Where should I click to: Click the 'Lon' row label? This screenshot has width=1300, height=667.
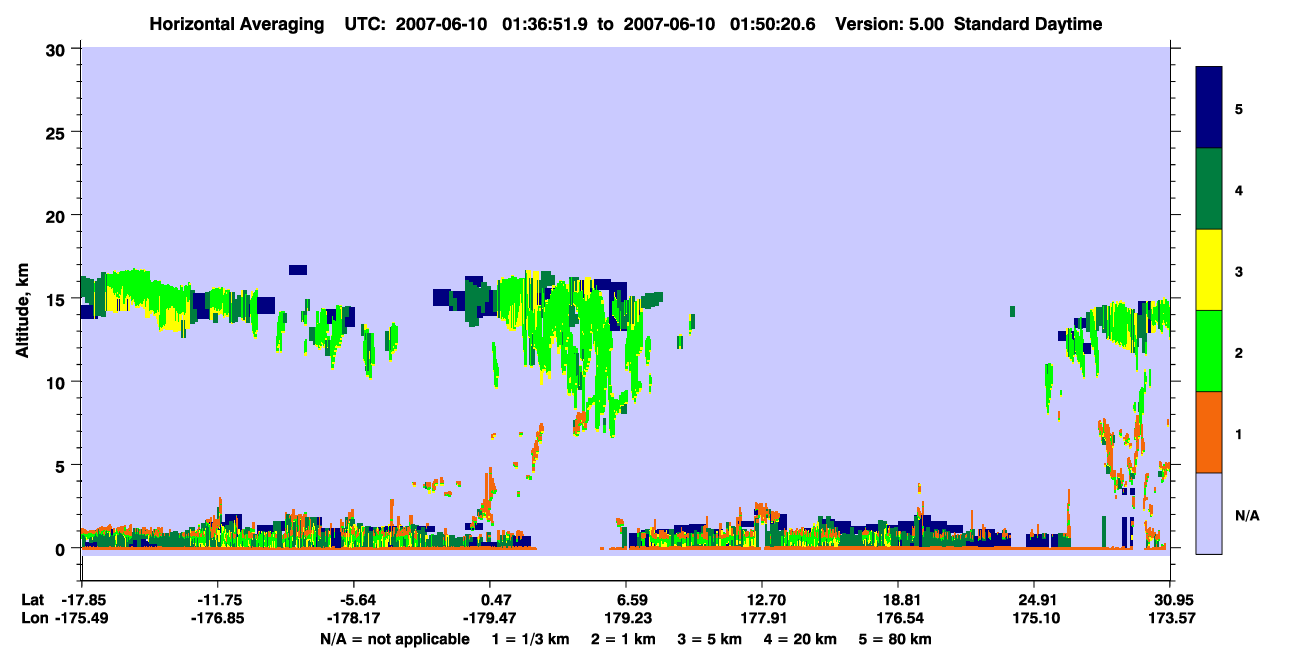coord(34,619)
